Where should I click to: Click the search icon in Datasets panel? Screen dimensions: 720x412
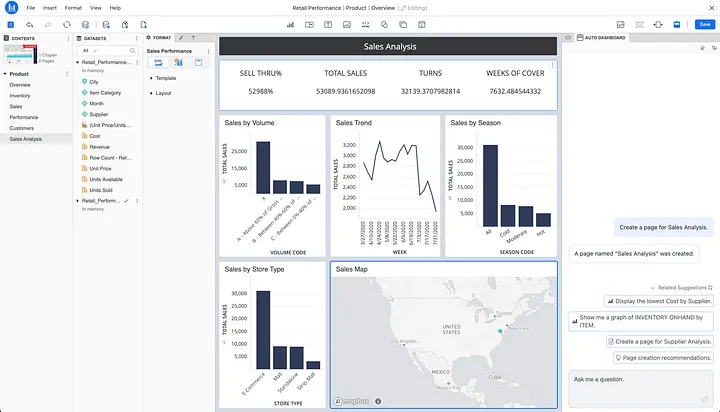click(x=133, y=50)
